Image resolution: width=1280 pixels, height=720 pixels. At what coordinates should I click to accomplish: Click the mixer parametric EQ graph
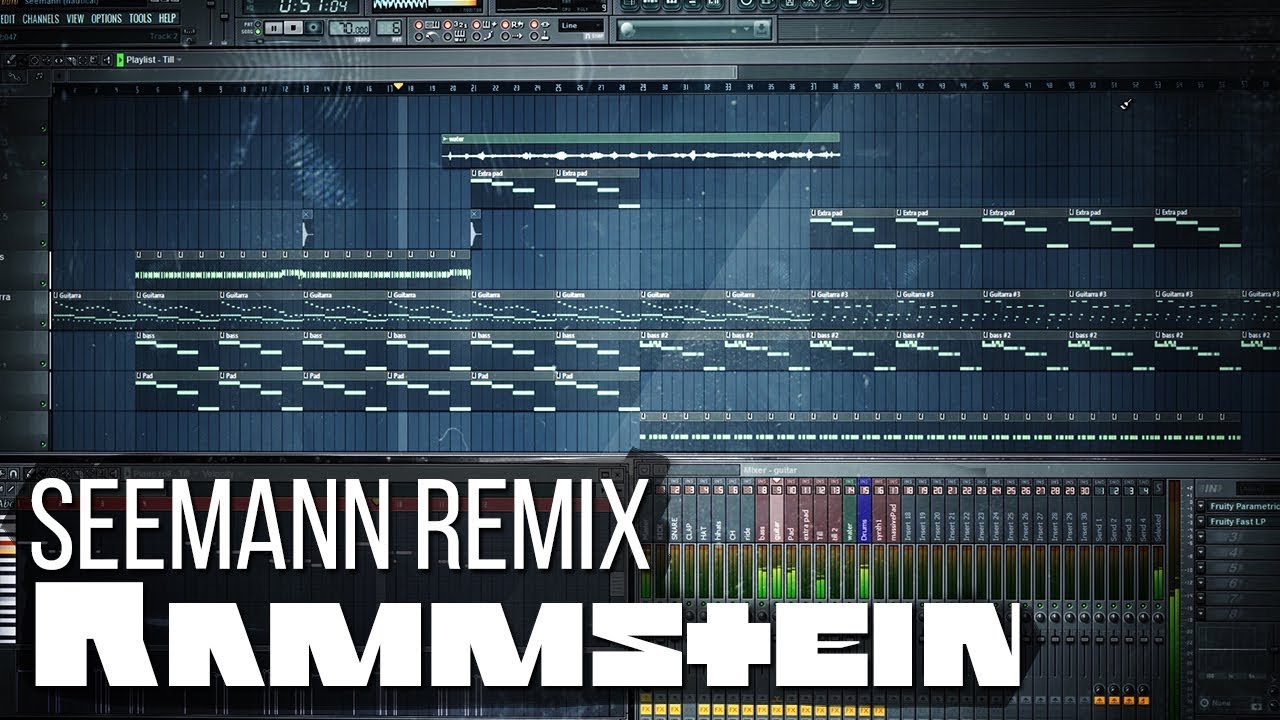pos(1232,650)
